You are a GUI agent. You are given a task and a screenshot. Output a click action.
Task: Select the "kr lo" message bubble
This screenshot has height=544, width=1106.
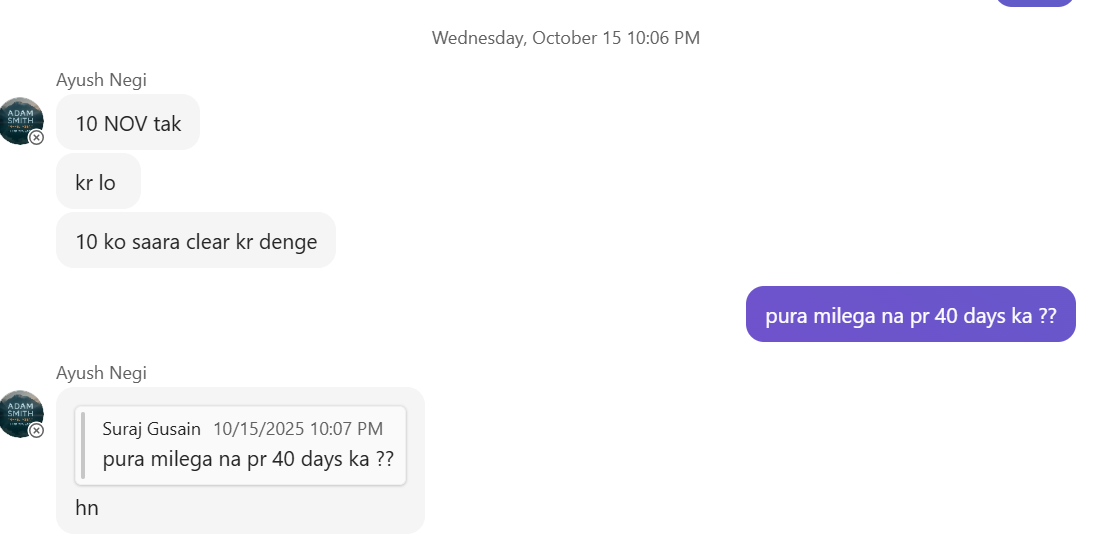pyautogui.click(x=97, y=183)
